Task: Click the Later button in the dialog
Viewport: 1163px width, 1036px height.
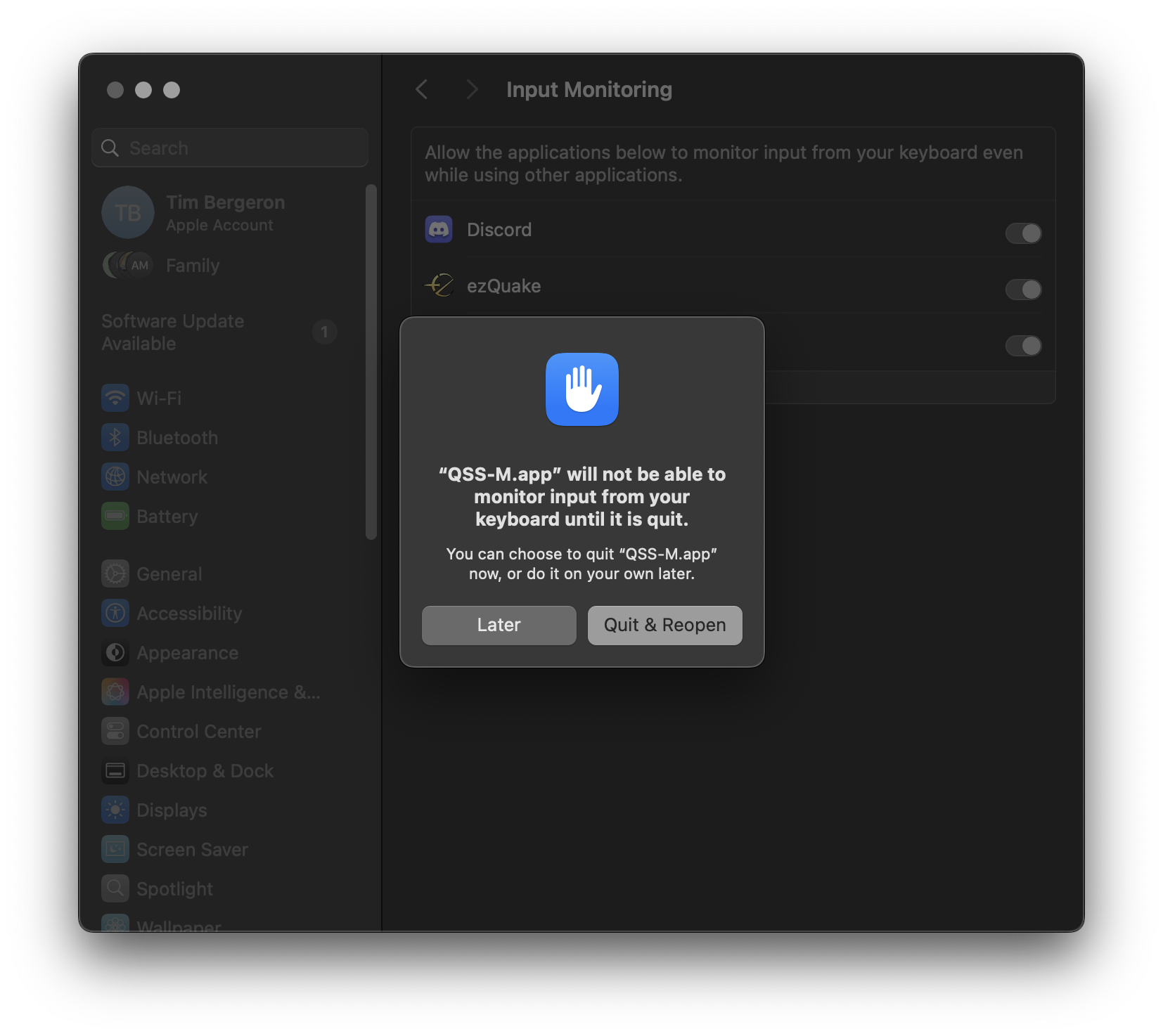Action: 499,625
